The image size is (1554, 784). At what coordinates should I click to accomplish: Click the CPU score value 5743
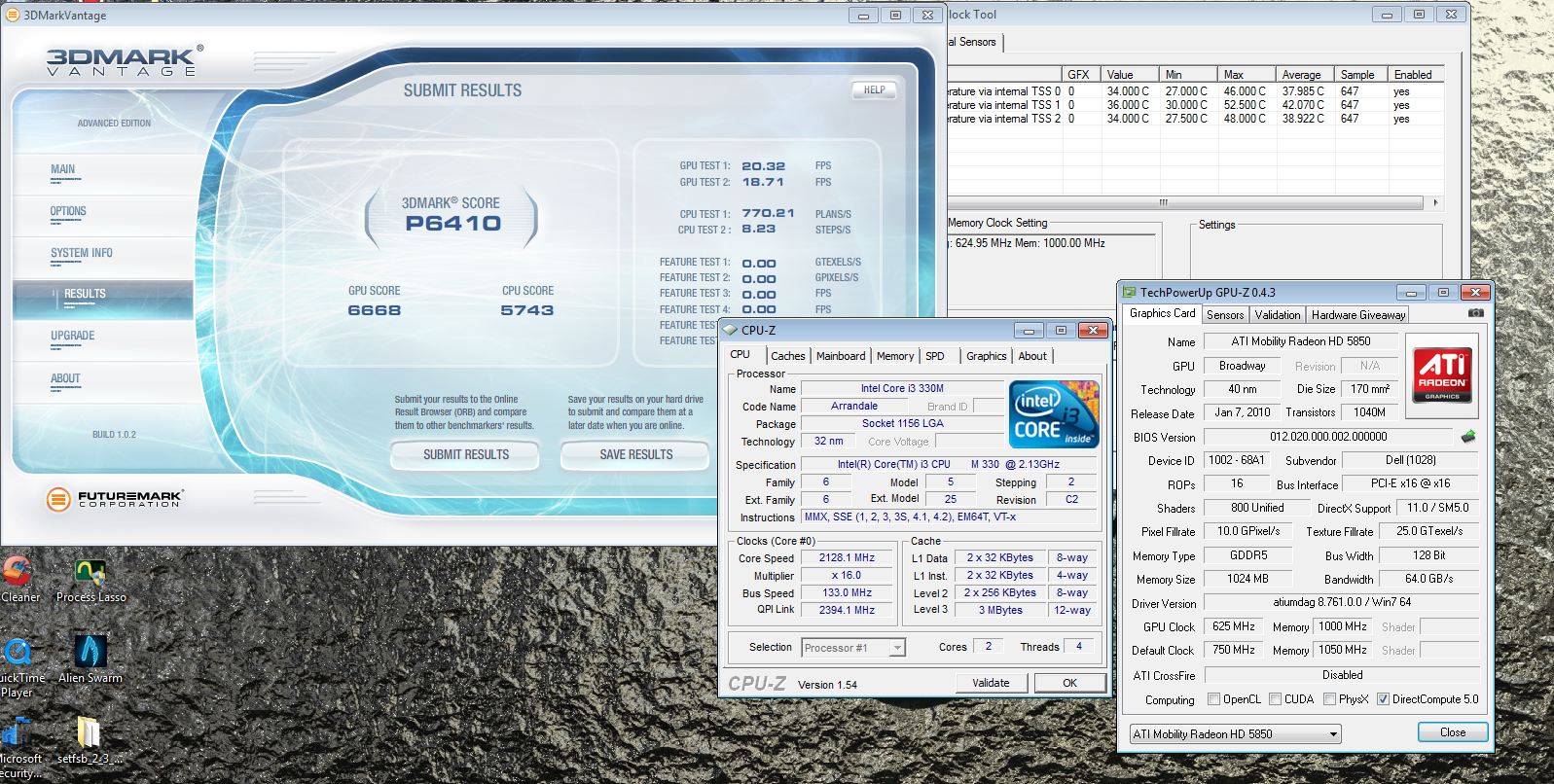[527, 310]
